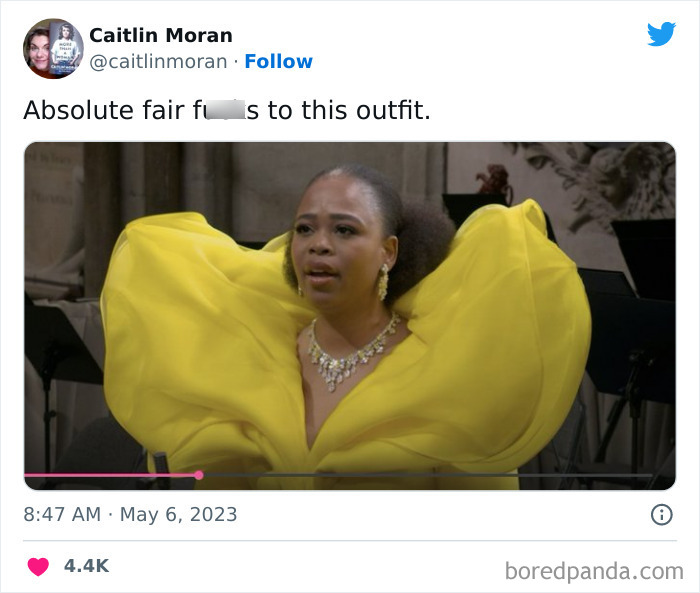Open Caitlin Moran's profile avatar
Viewport: 700px width, 593px height.
53,49
